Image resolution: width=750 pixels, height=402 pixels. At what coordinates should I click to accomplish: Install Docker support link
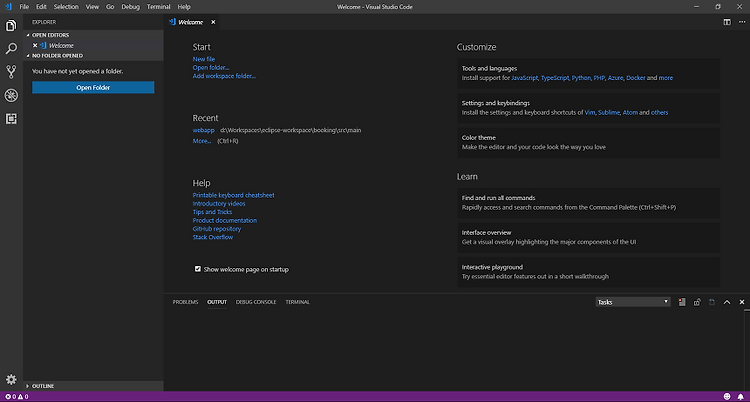coord(636,78)
